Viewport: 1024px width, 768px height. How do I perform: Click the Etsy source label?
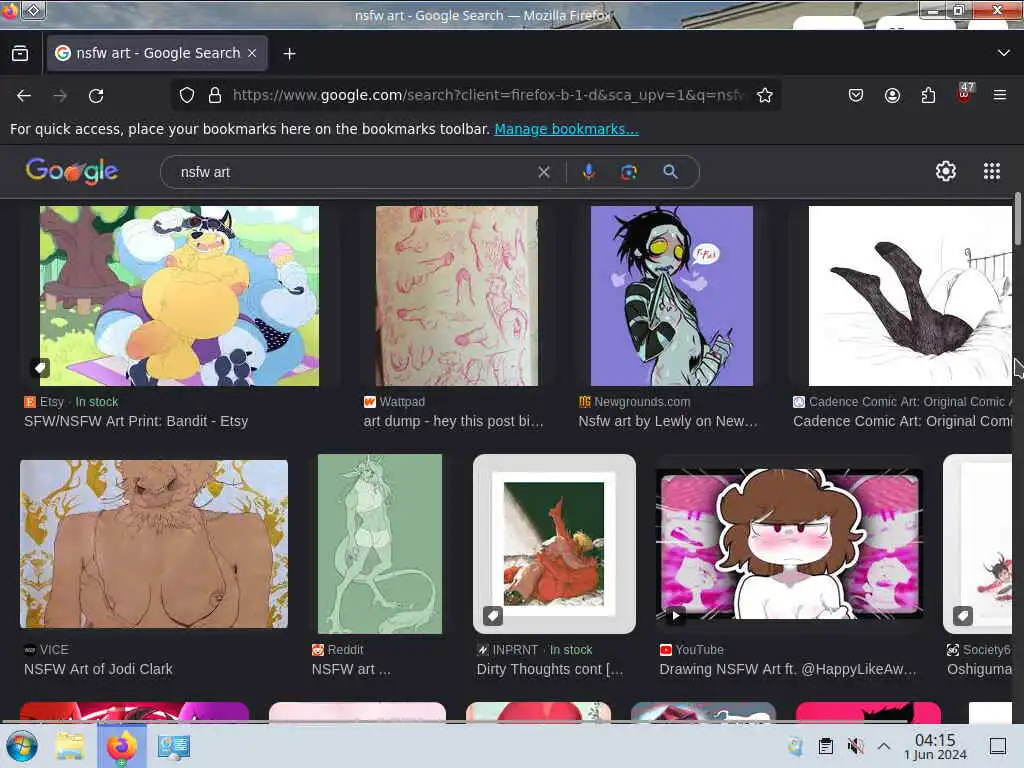tap(52, 402)
